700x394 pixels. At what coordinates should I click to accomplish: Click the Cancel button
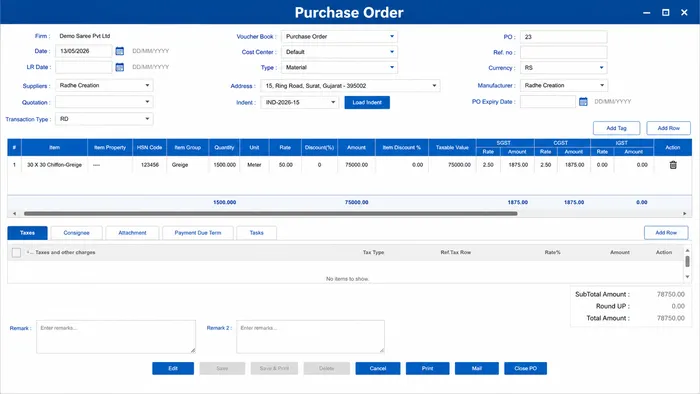(x=378, y=369)
